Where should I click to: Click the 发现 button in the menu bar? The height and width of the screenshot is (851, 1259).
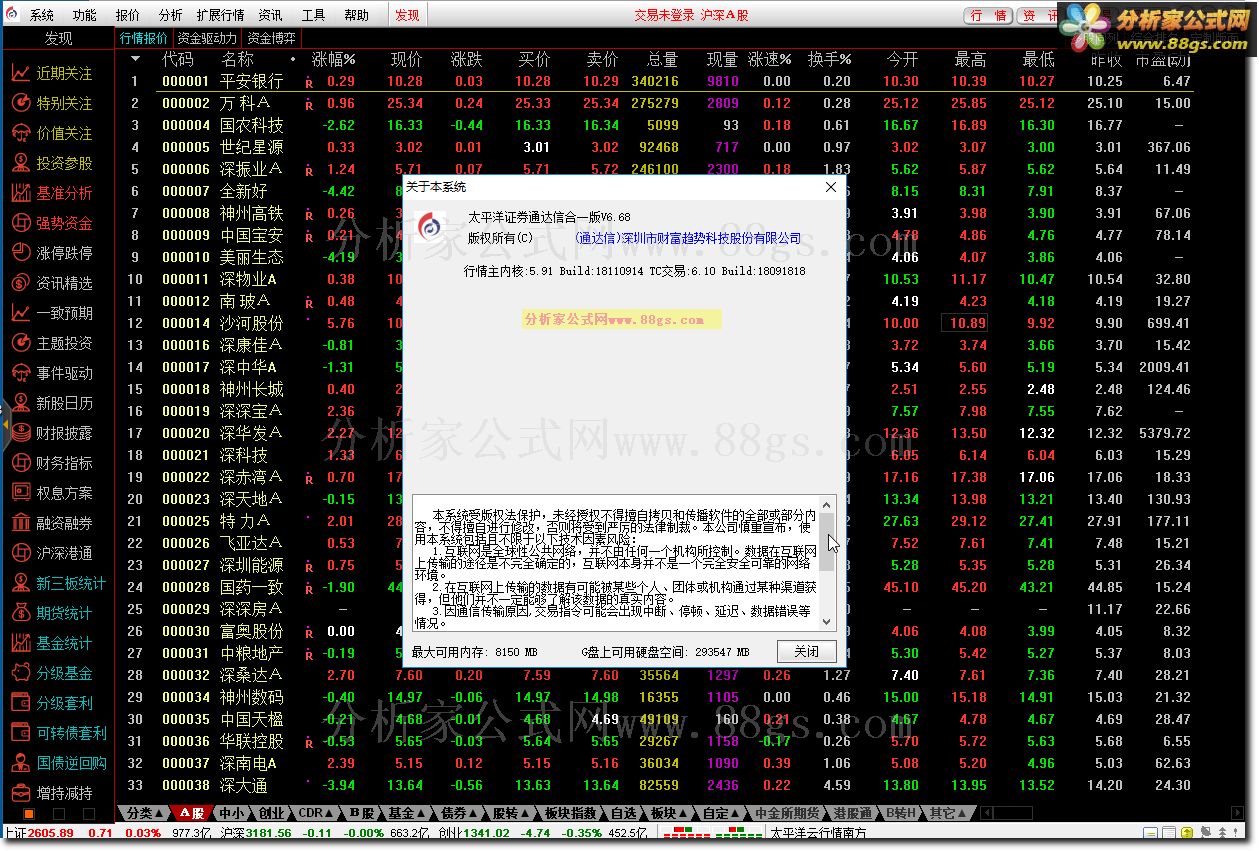(x=407, y=15)
